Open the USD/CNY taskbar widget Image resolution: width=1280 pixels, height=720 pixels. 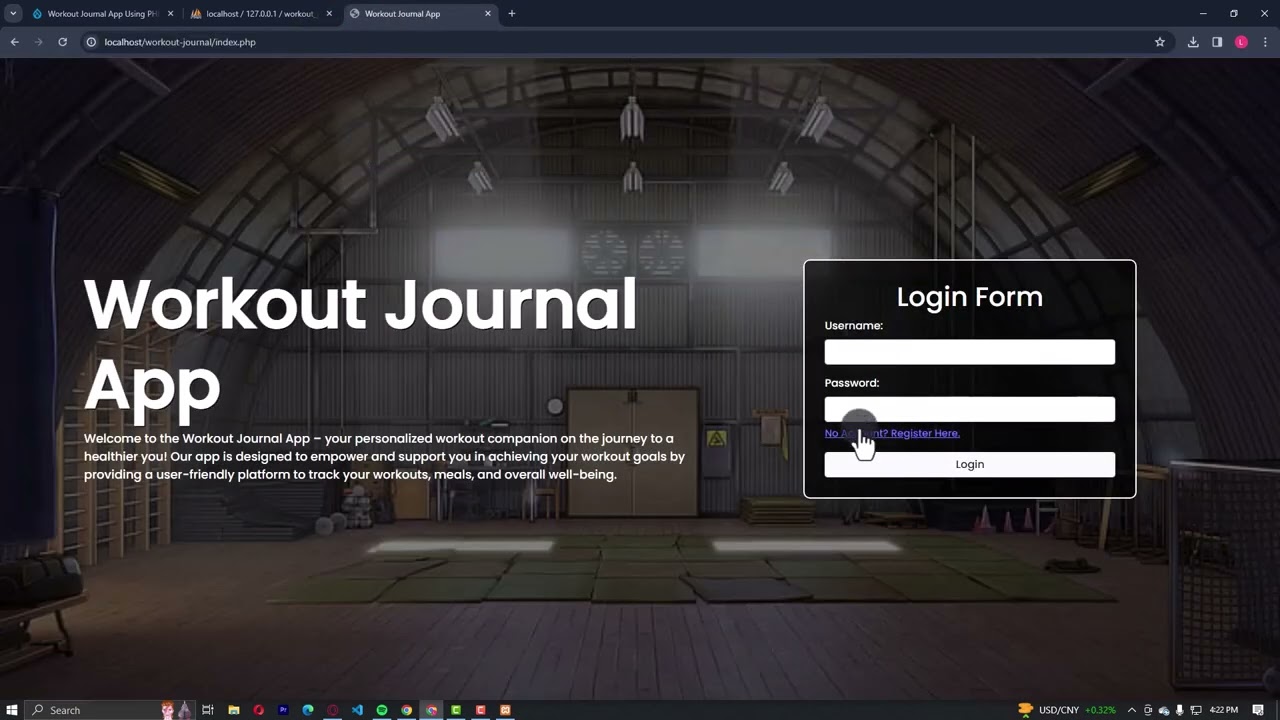point(1067,710)
